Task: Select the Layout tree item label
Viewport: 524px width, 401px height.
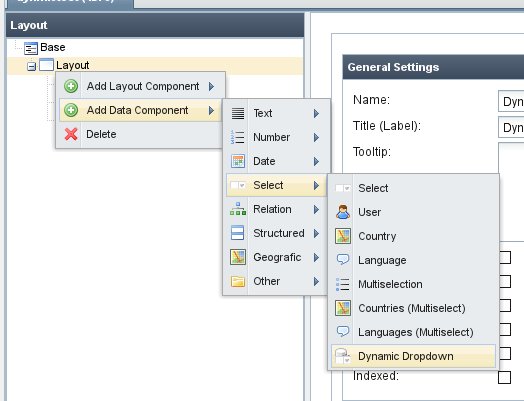Action: (73, 65)
